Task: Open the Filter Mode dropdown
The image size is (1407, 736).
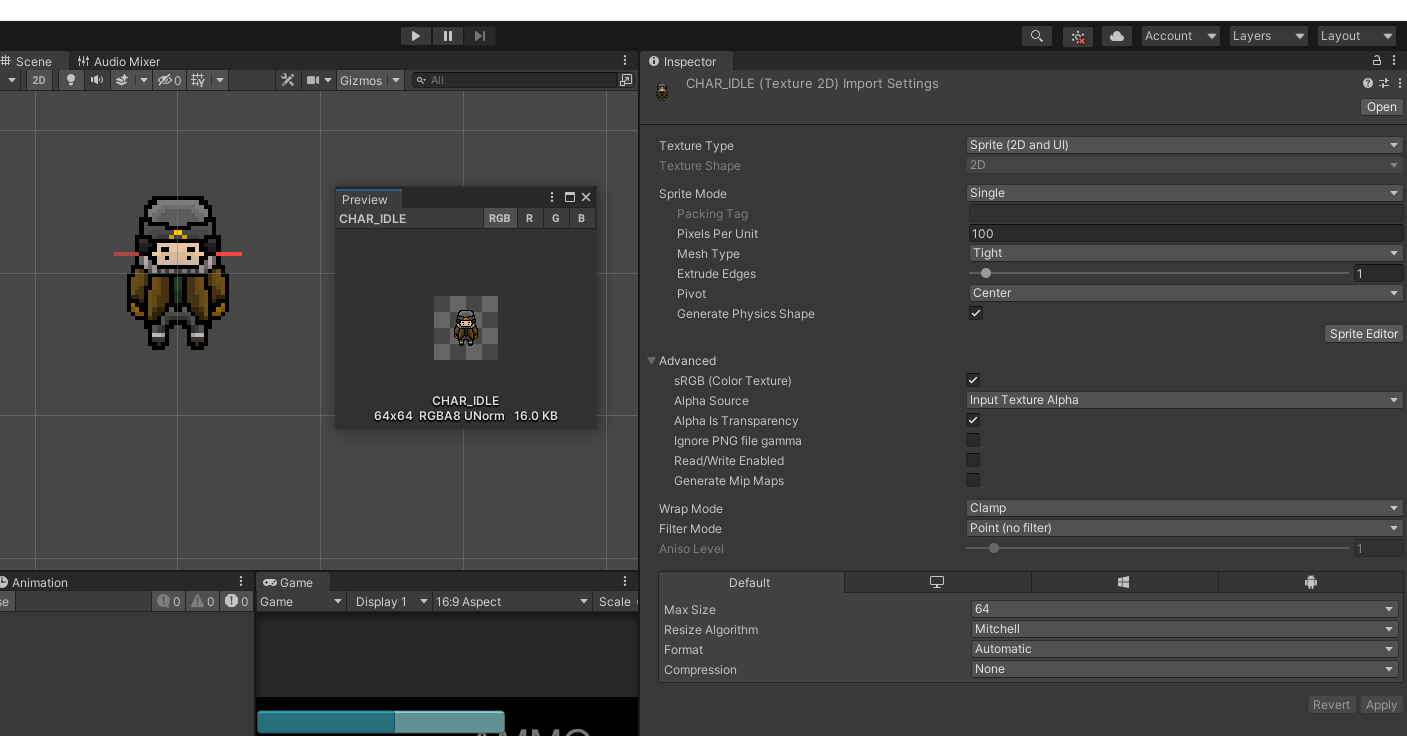Action: (x=1184, y=528)
